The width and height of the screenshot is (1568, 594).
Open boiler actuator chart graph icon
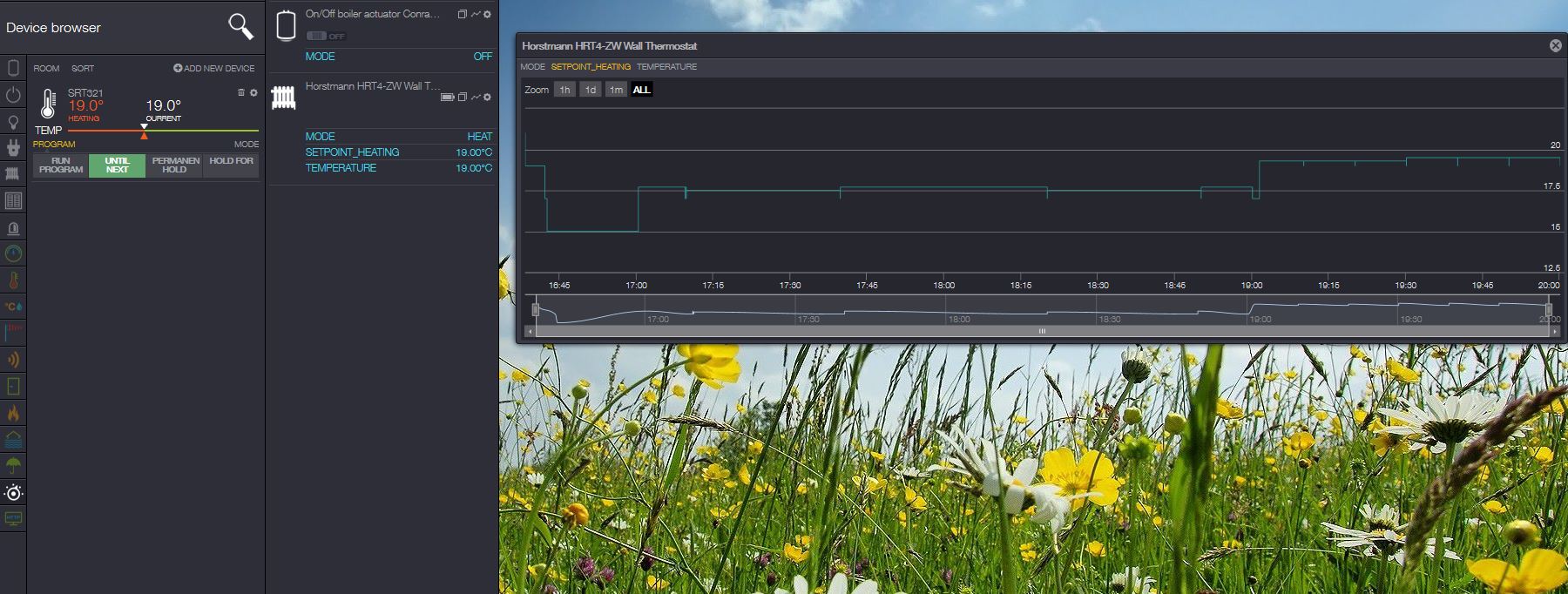tap(476, 14)
